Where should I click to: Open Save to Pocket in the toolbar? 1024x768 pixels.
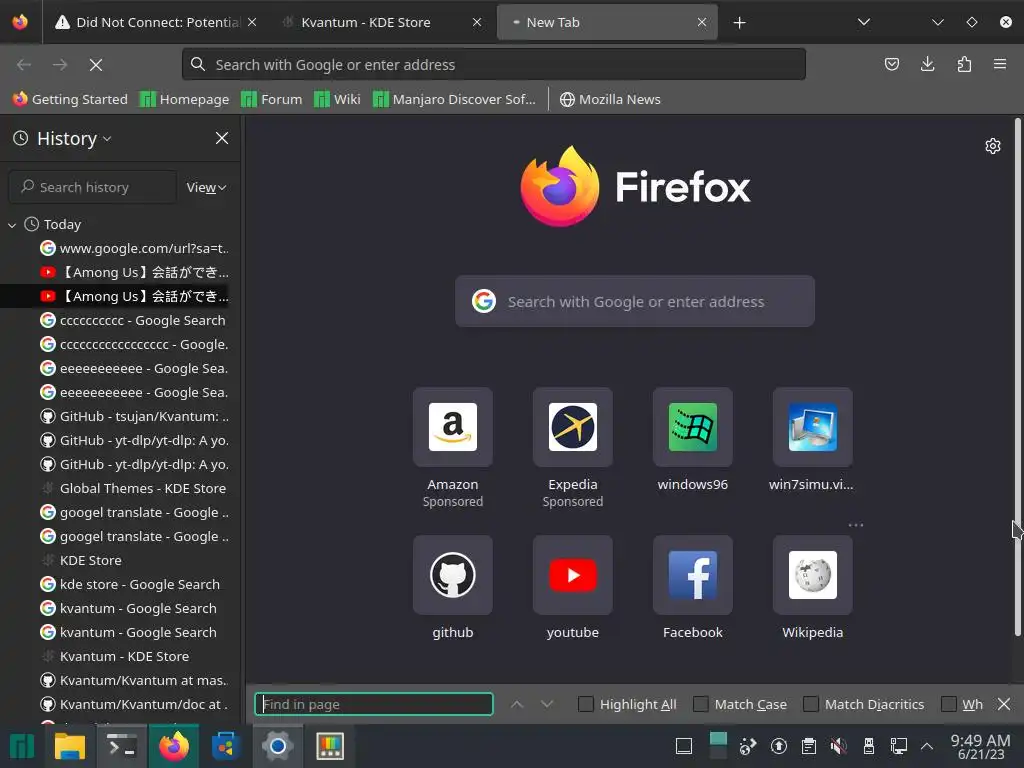click(891, 64)
